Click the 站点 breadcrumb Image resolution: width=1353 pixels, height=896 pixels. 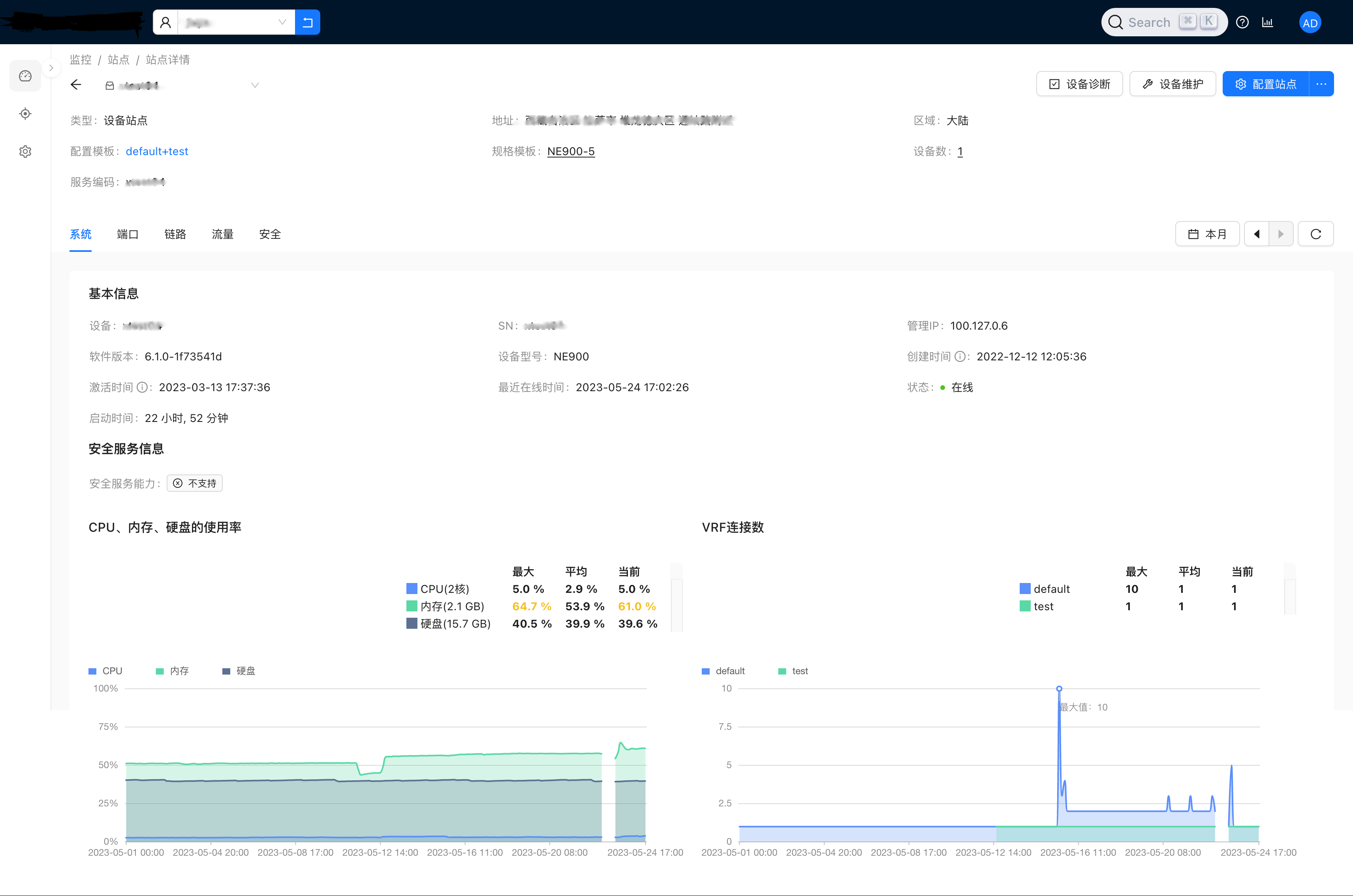(x=118, y=60)
